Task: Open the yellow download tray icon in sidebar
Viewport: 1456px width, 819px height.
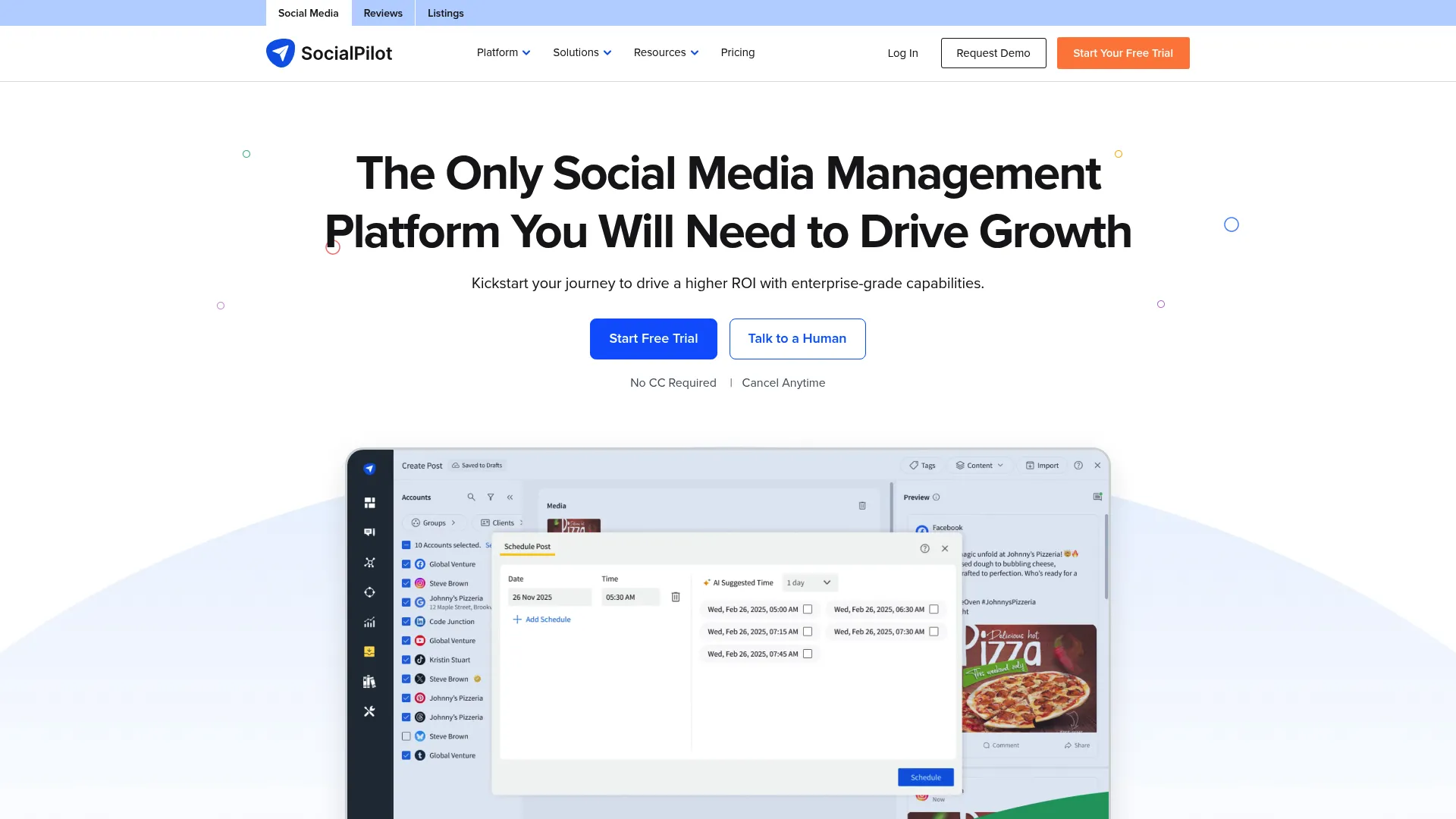Action: tap(369, 651)
